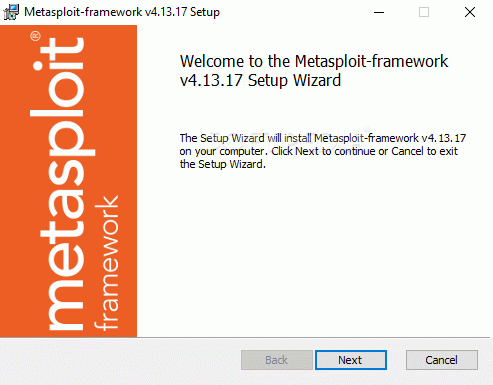Click the installer icon in title bar
Viewport: 493px width, 385px height.
point(11,12)
